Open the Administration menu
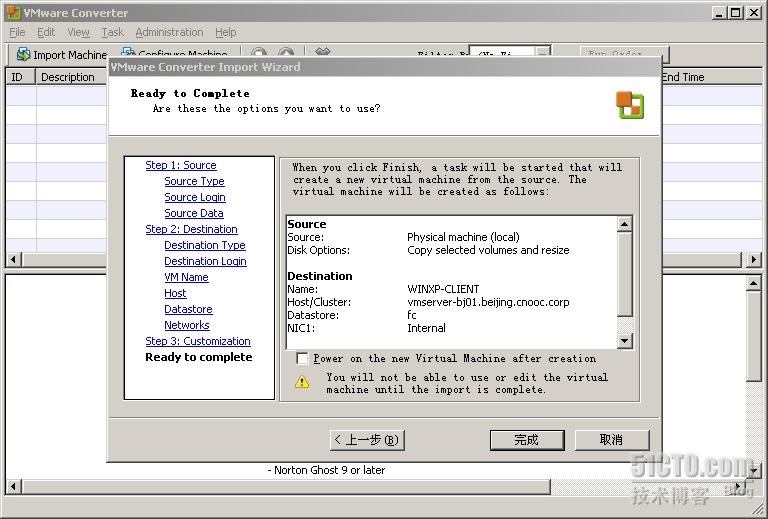Viewport: 768px width, 519px height. click(169, 32)
